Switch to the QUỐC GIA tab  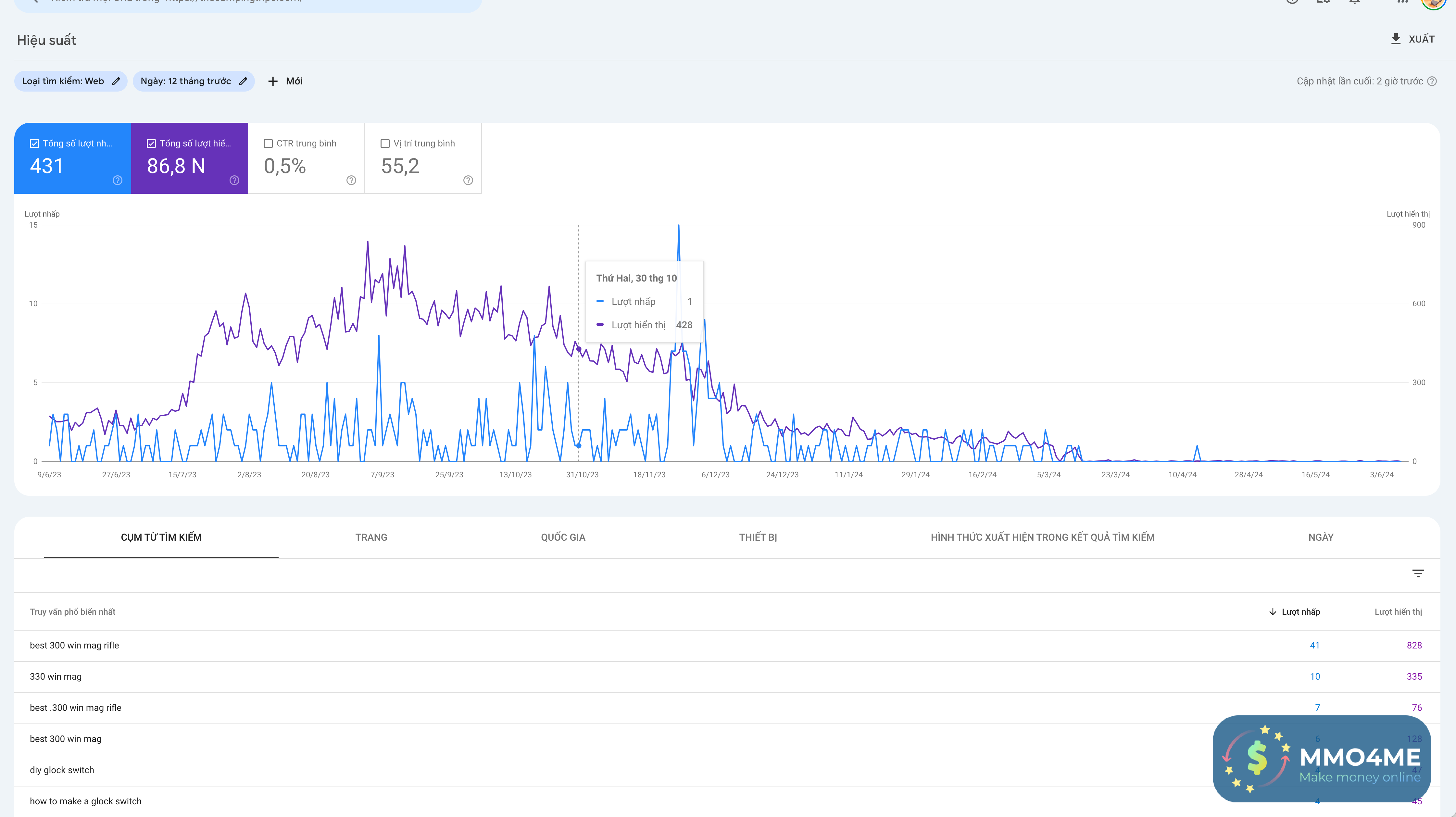click(x=563, y=537)
